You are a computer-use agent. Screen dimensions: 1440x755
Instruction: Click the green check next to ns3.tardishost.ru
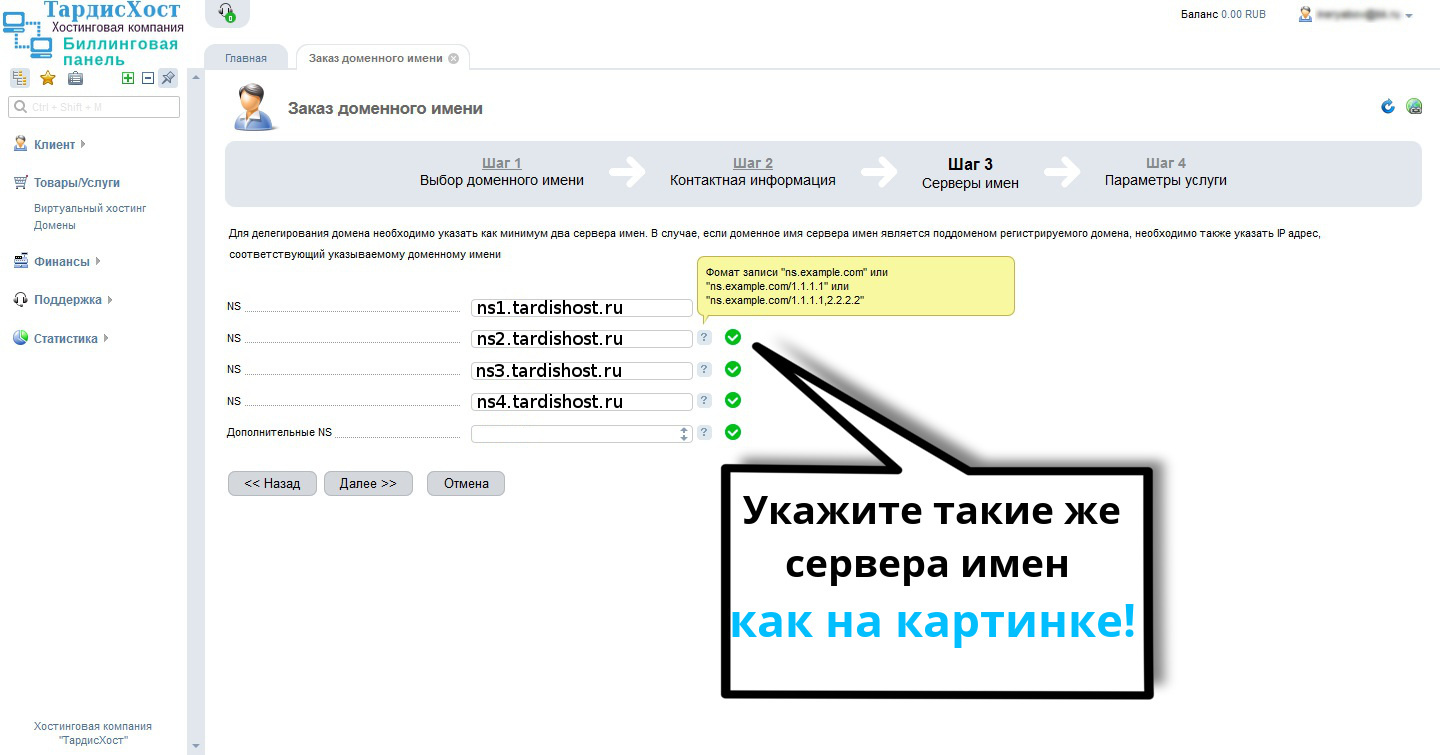click(733, 369)
